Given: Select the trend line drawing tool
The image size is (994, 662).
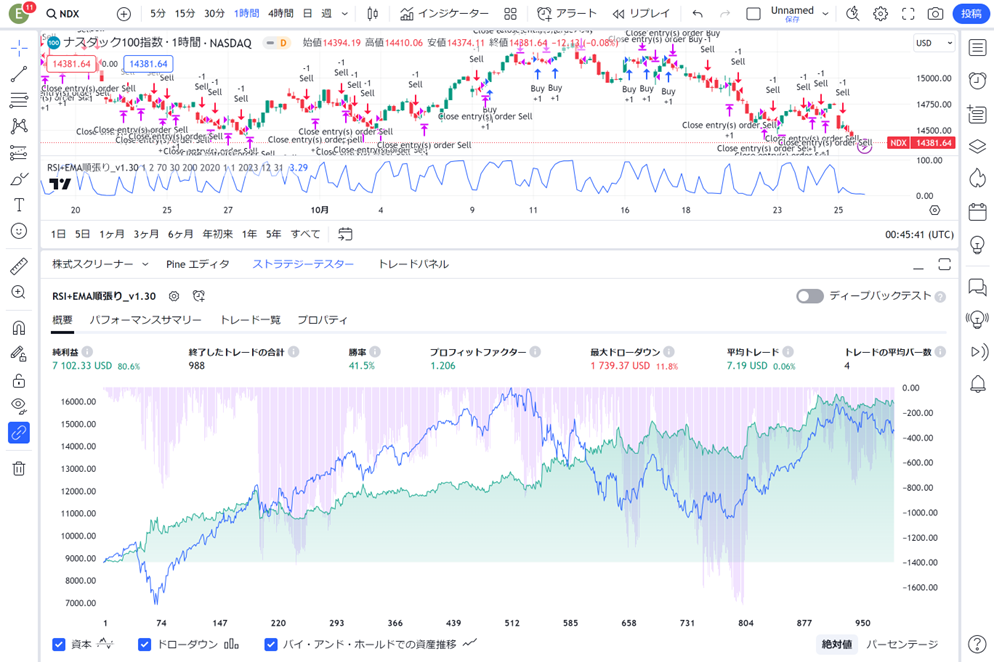Looking at the screenshot, I should pos(19,74).
